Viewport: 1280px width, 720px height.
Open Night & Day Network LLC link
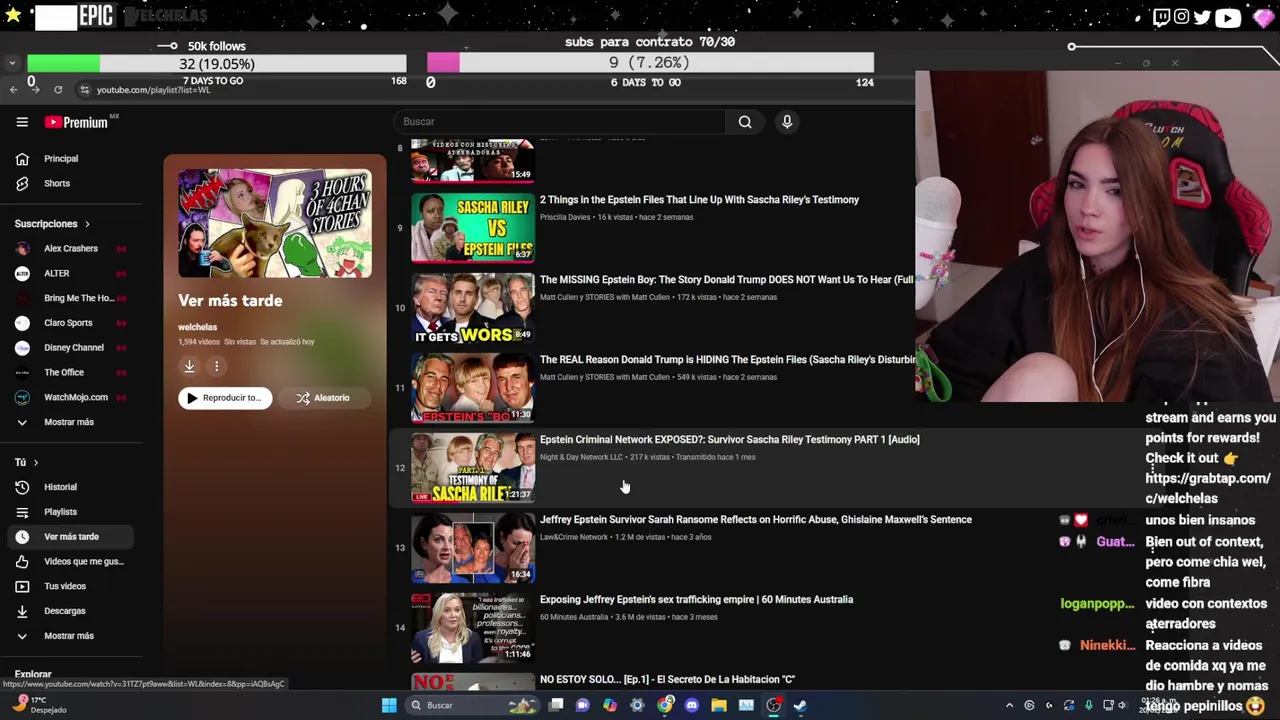pos(581,457)
